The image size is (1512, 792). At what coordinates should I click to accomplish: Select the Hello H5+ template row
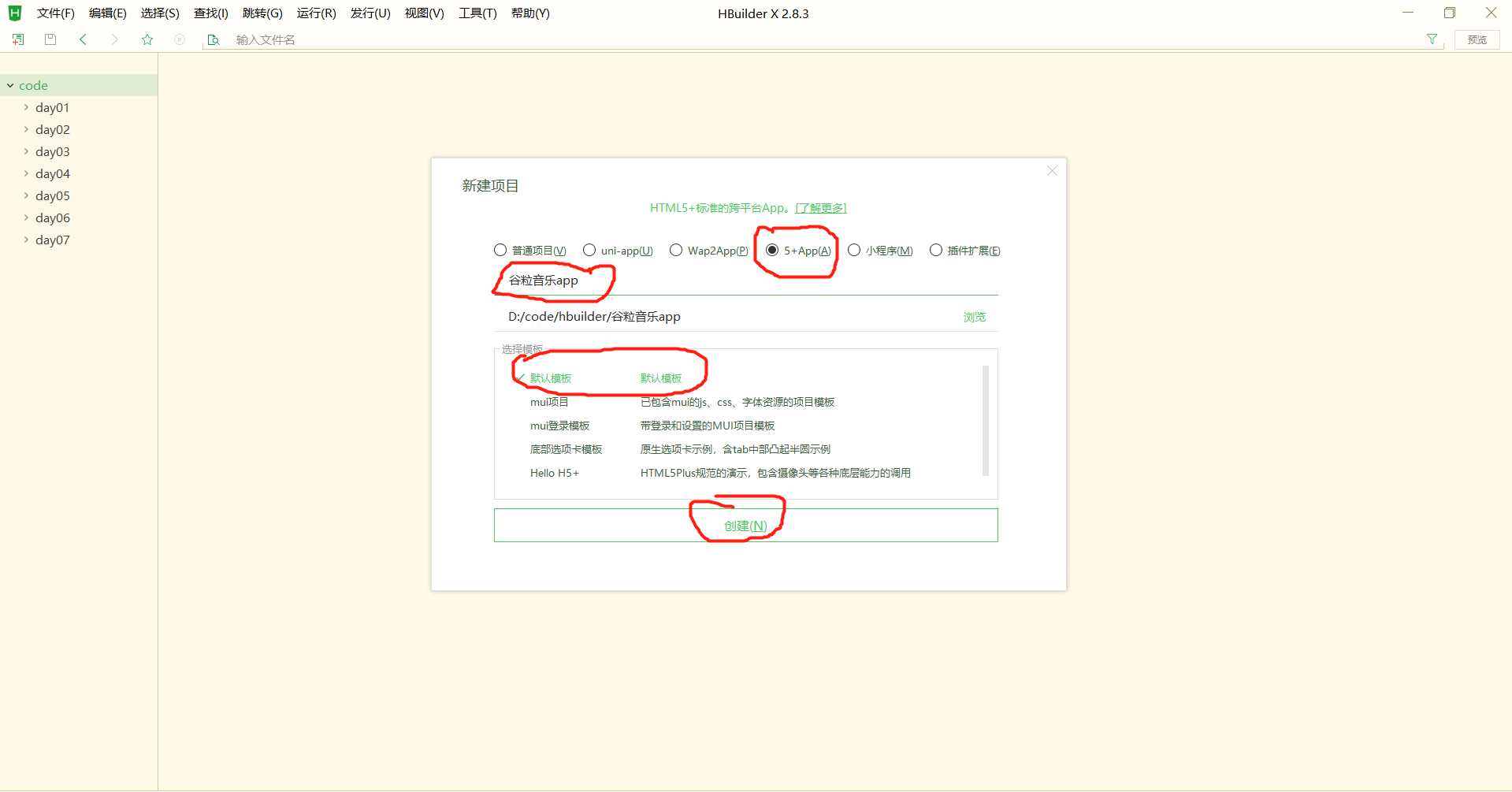tap(739, 473)
